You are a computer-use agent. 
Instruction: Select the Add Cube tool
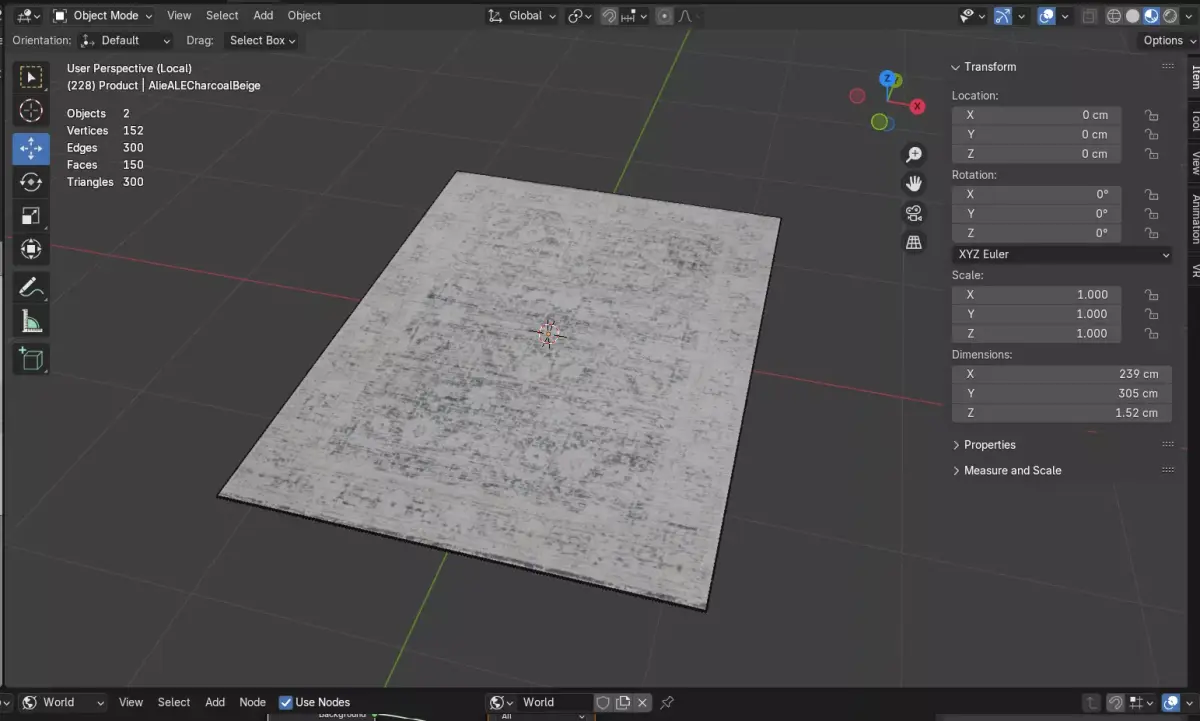coord(31,358)
